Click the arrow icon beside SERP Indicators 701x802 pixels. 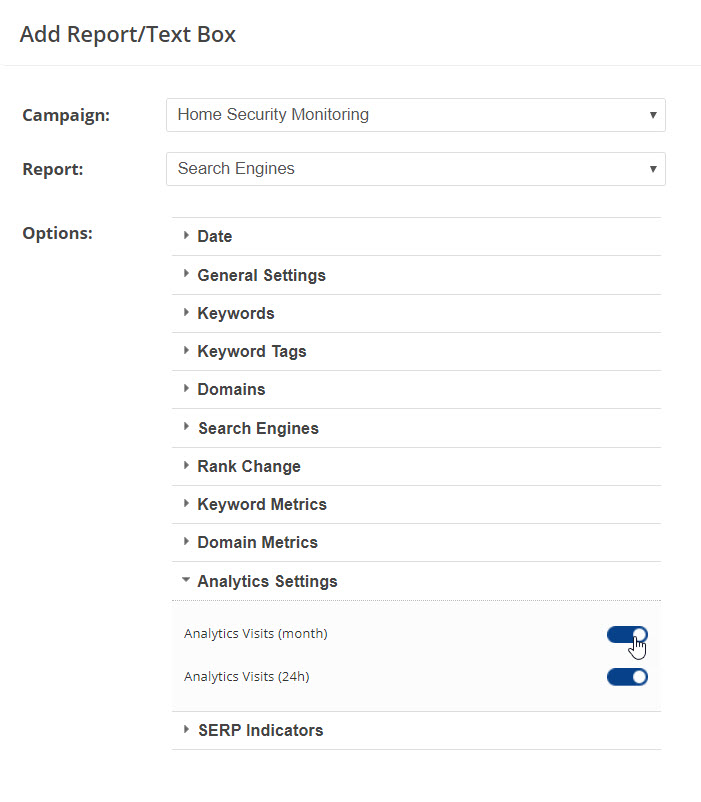coord(186,729)
